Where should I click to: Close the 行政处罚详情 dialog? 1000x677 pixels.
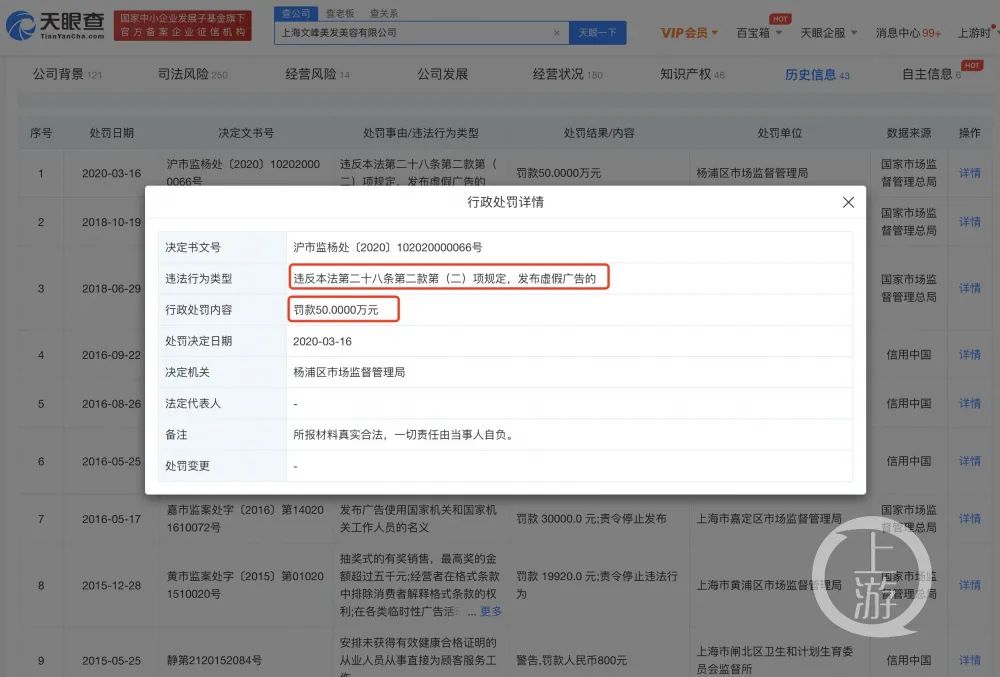coord(848,202)
